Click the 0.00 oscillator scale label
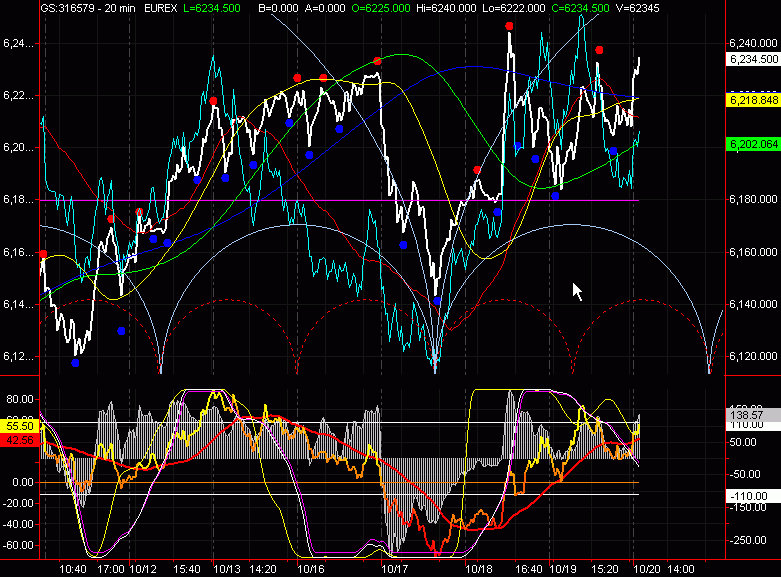Image resolution: width=781 pixels, height=577 pixels. [x=23, y=482]
